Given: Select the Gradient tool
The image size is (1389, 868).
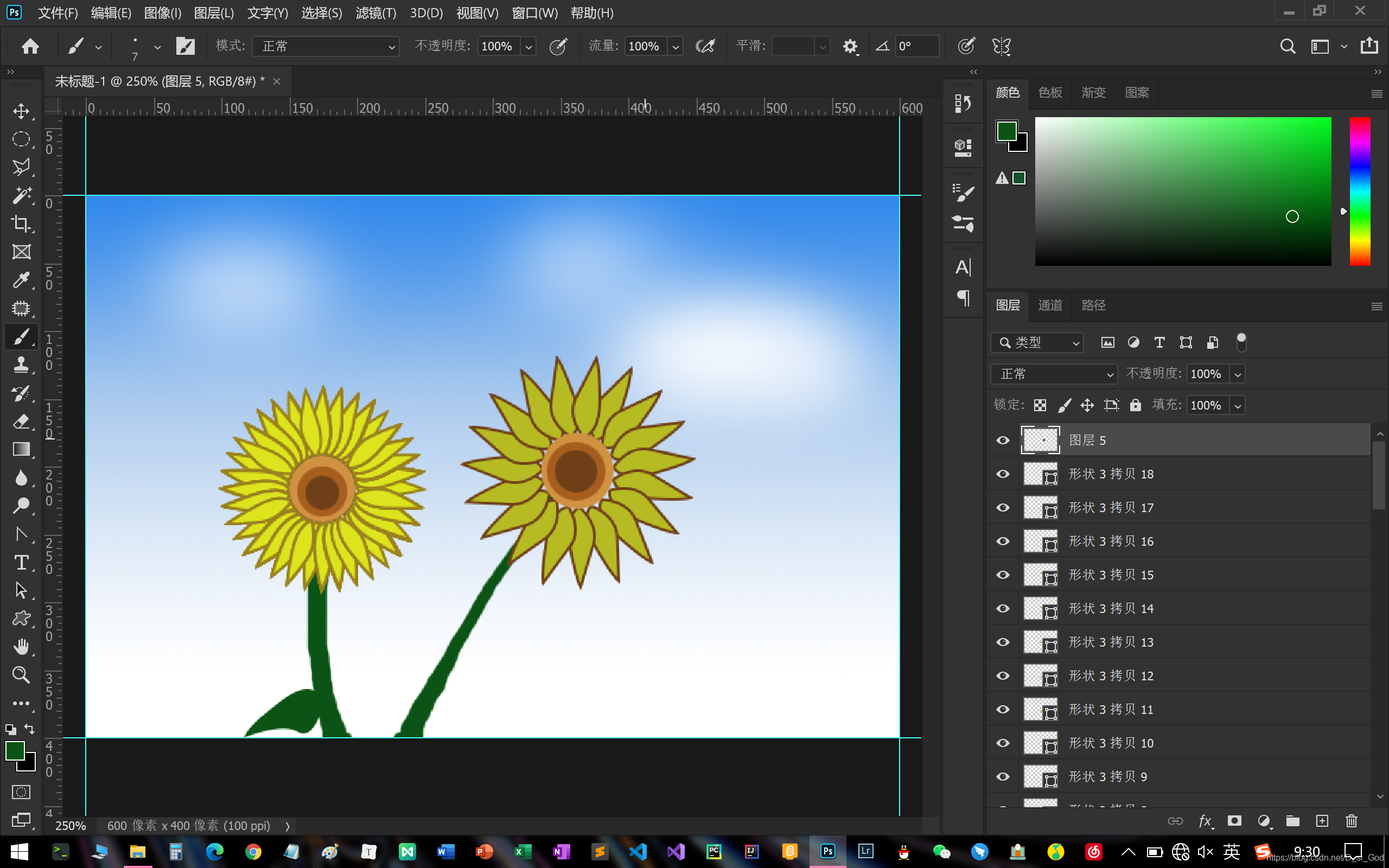Looking at the screenshot, I should (x=21, y=450).
